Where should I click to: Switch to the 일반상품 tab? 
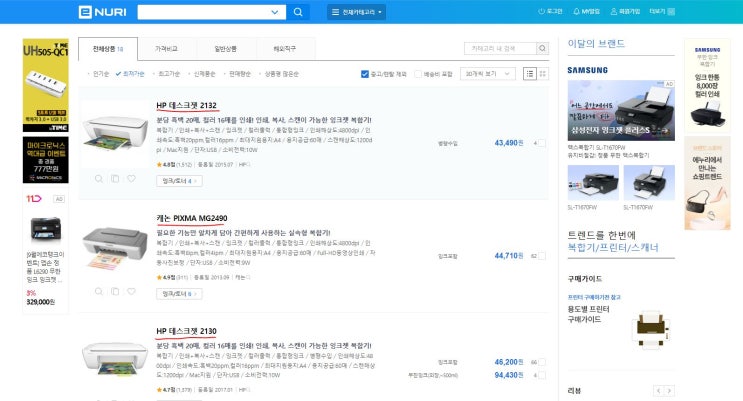(x=226, y=49)
